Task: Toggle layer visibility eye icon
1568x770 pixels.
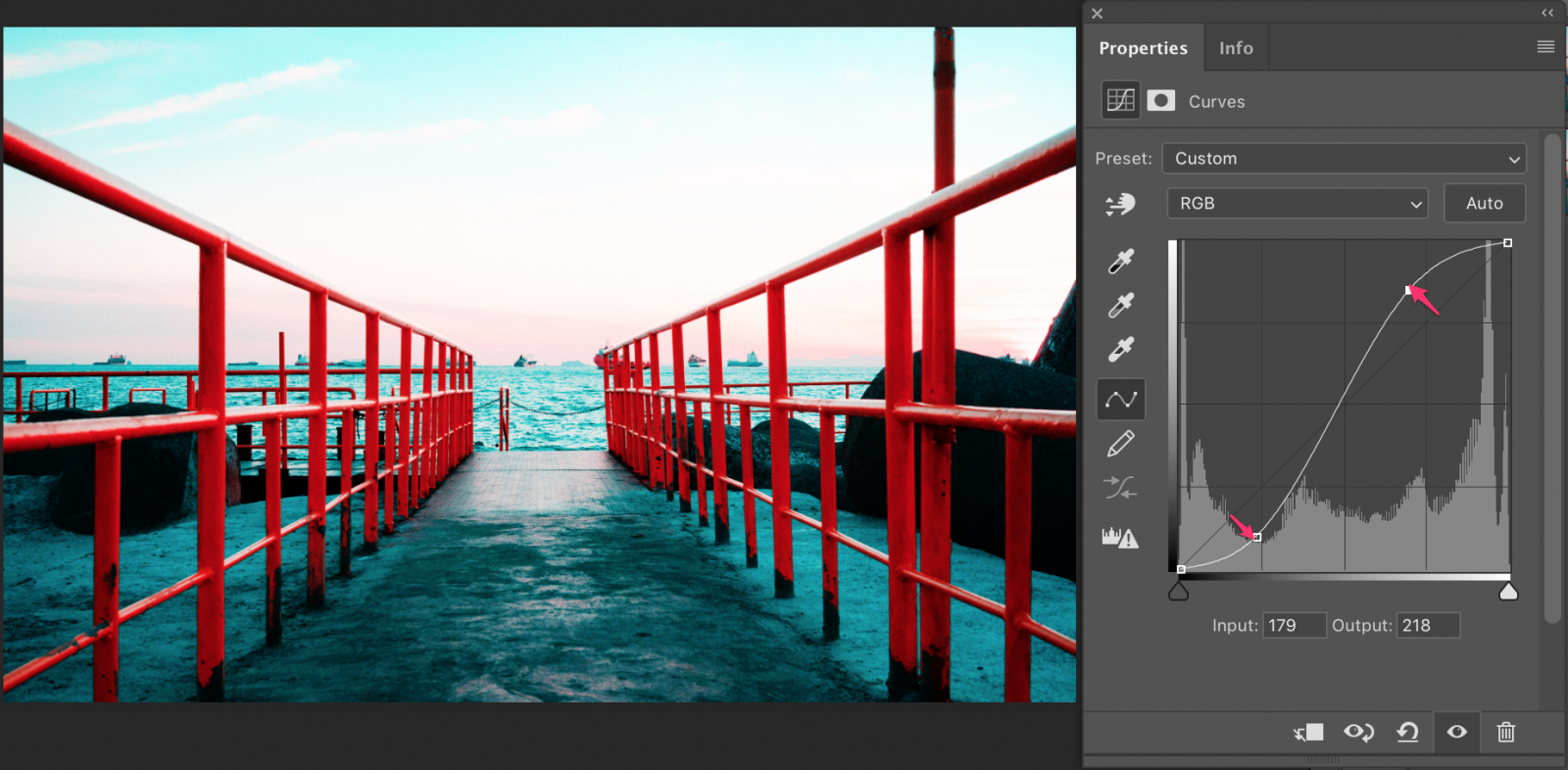Action: point(1456,732)
